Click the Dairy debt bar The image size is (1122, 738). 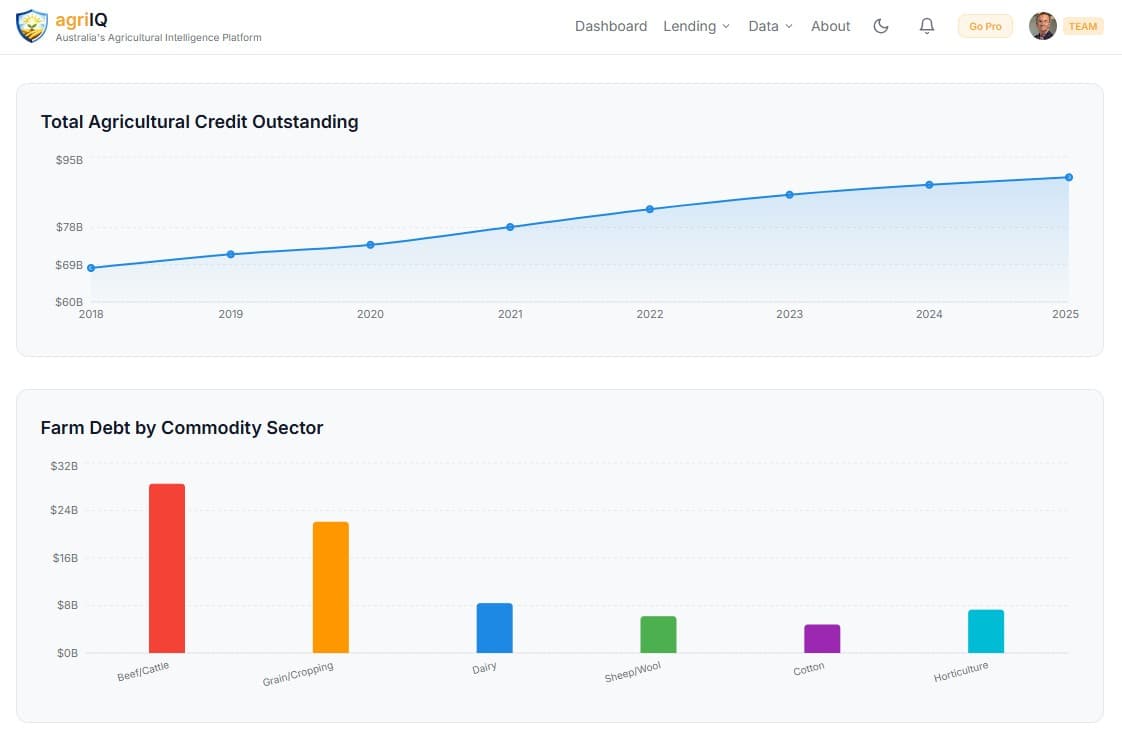495,626
